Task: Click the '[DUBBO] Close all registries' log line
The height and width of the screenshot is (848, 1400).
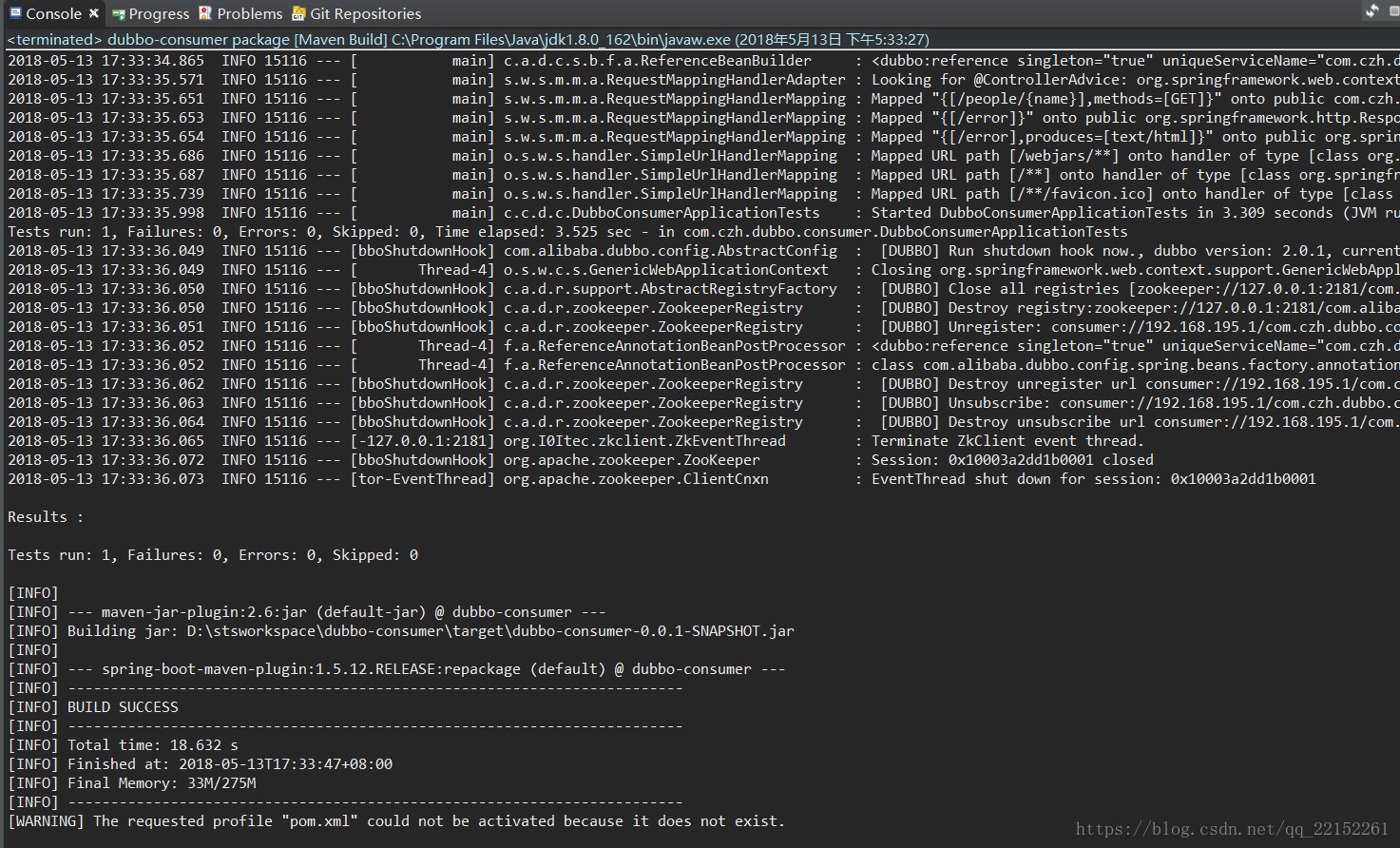Action: tap(703, 289)
